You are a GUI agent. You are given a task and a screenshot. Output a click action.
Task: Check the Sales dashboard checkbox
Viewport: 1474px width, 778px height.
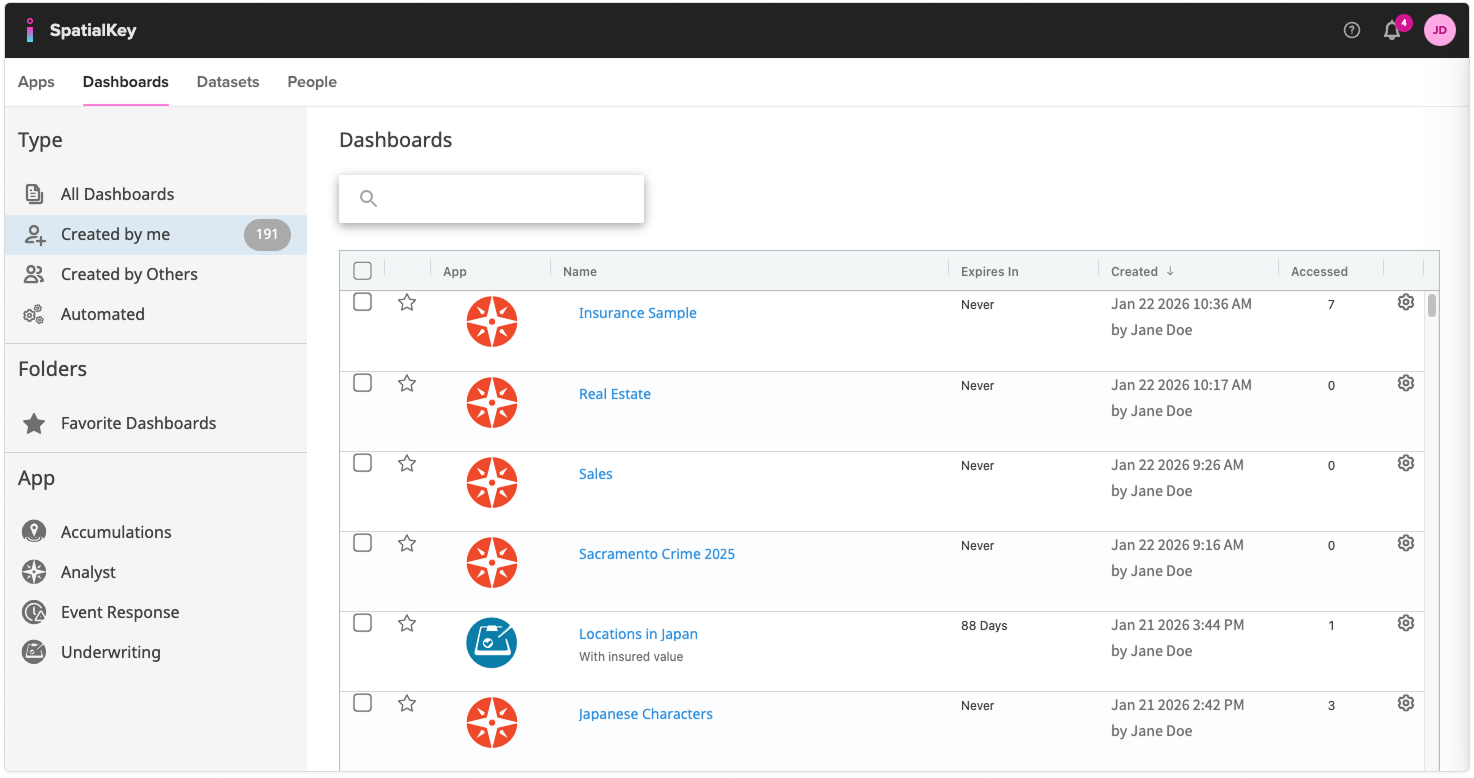pyautogui.click(x=363, y=463)
